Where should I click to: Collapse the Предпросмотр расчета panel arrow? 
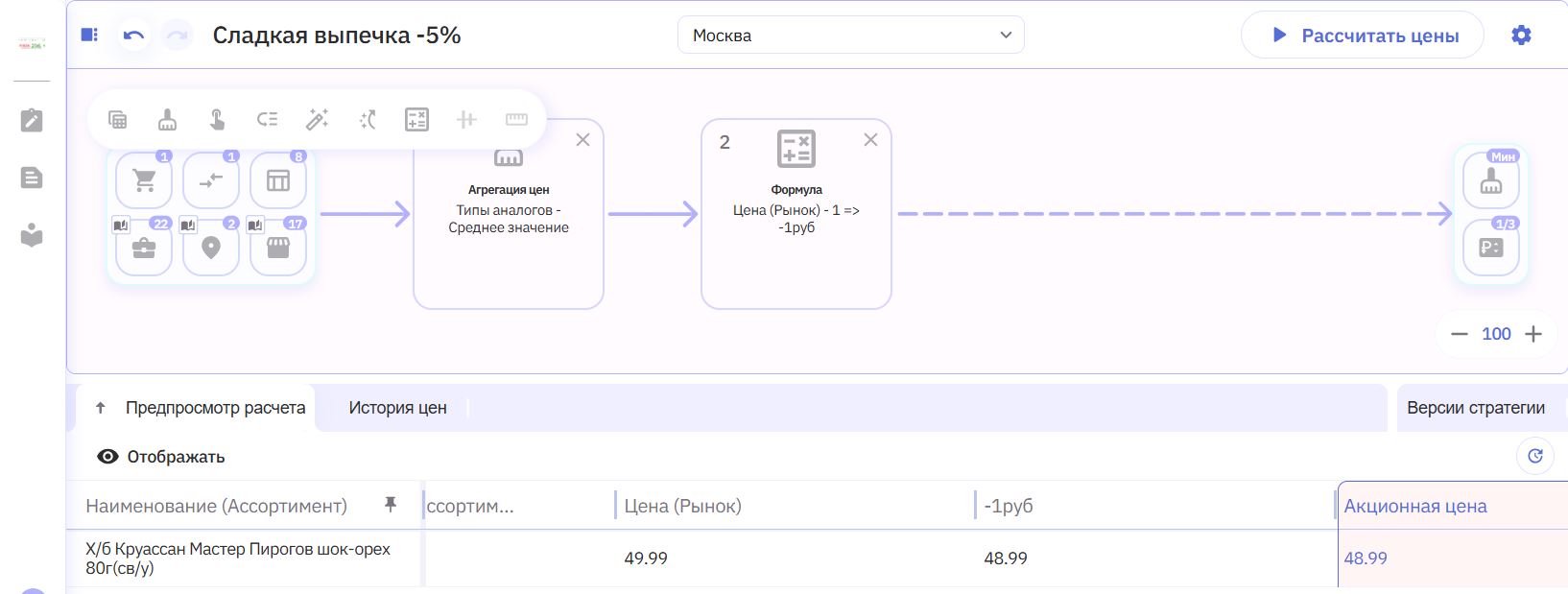[101, 408]
